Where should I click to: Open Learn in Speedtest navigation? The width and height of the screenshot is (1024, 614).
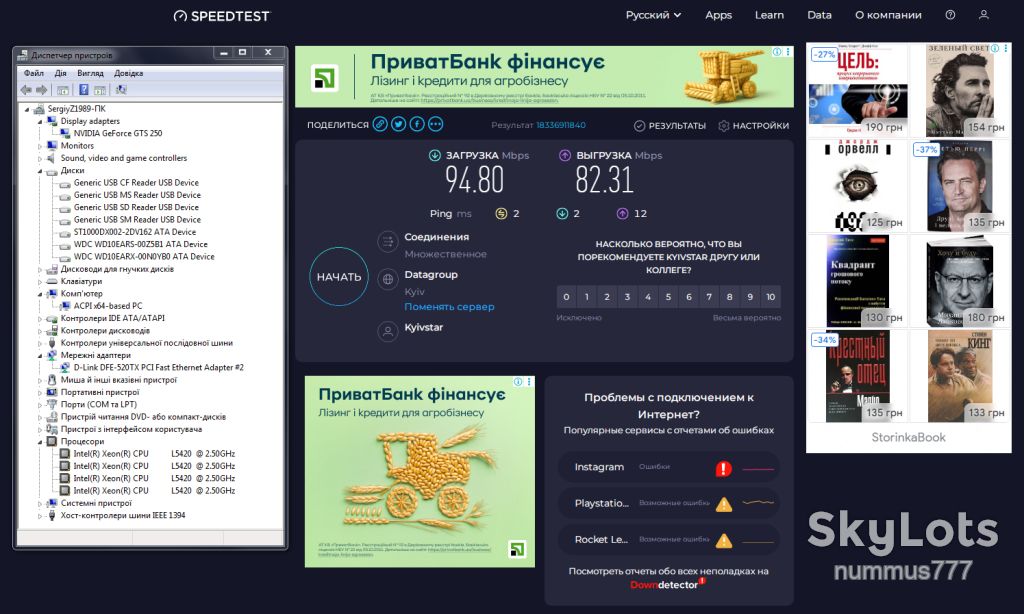pos(769,15)
